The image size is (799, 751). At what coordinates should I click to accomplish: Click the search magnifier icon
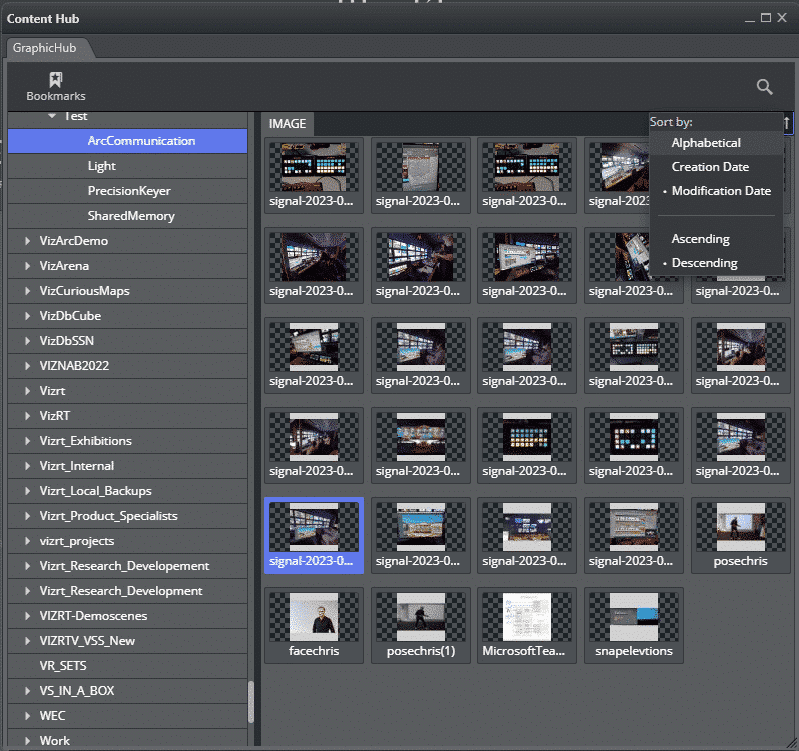764,87
